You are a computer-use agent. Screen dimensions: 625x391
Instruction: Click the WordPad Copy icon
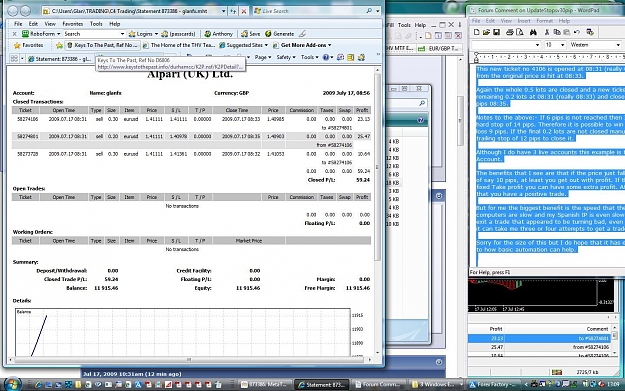pyautogui.click(x=556, y=32)
